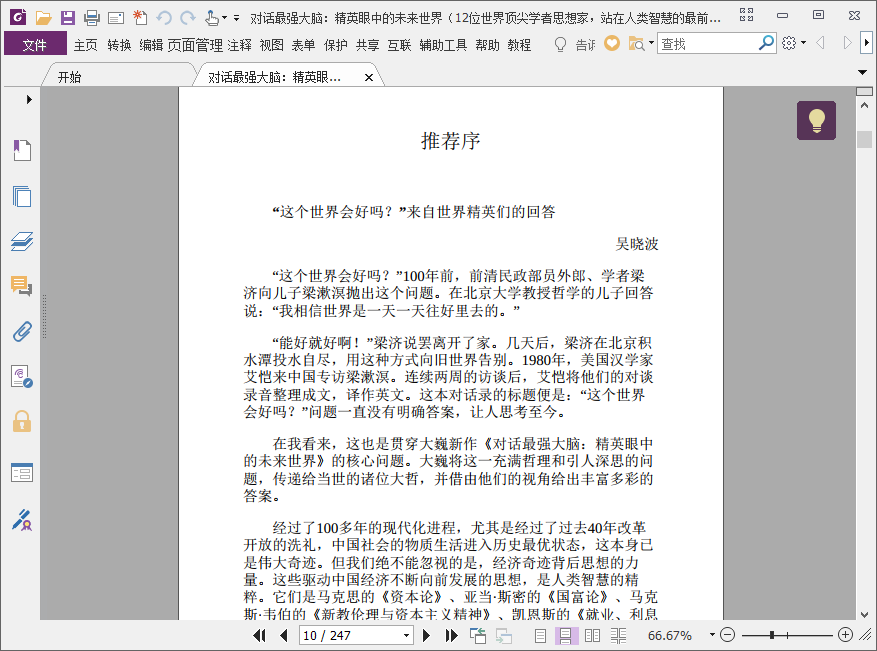Viewport: 877px width, 651px height.
Task: Create a new PDF with the starred page icon
Action: (140, 18)
